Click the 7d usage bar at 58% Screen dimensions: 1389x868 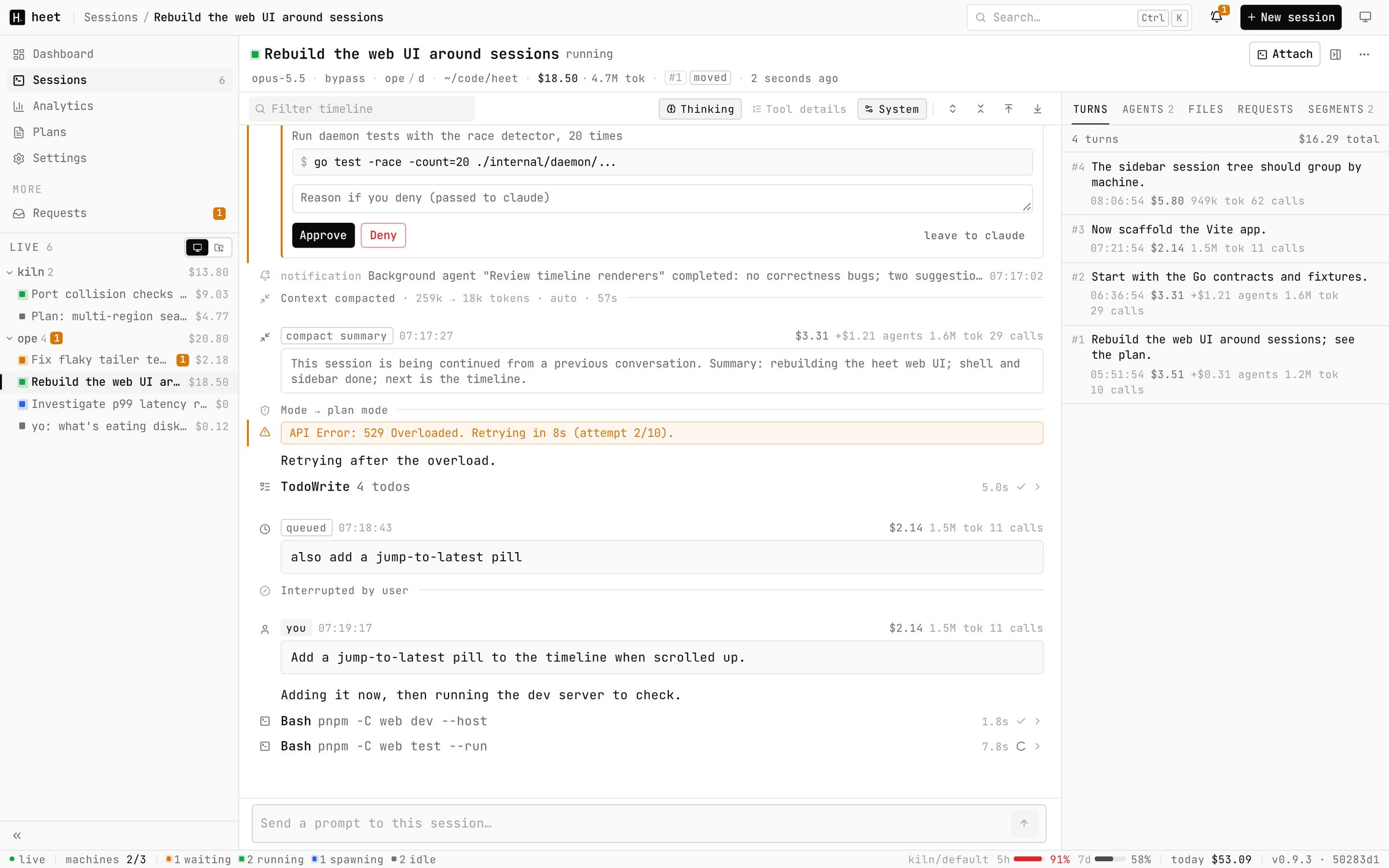(1109, 859)
